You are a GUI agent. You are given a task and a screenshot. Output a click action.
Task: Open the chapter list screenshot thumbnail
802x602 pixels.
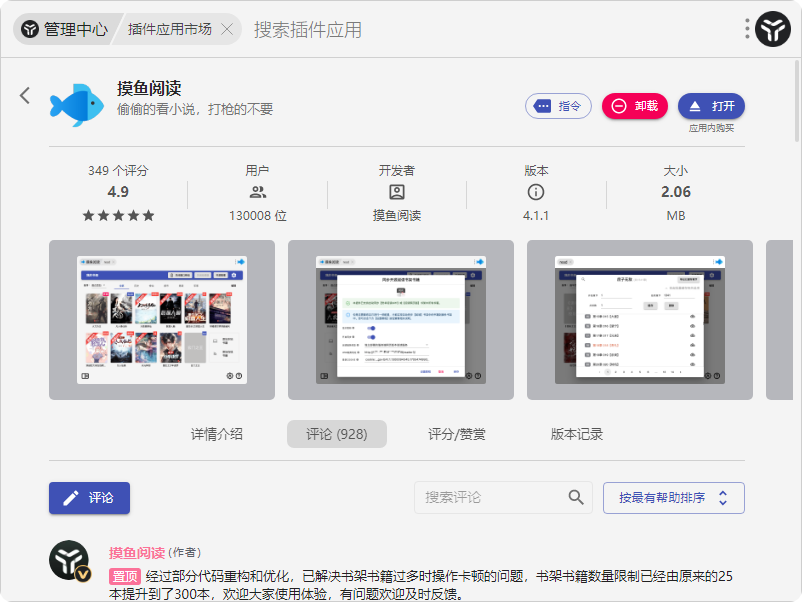tap(639, 320)
